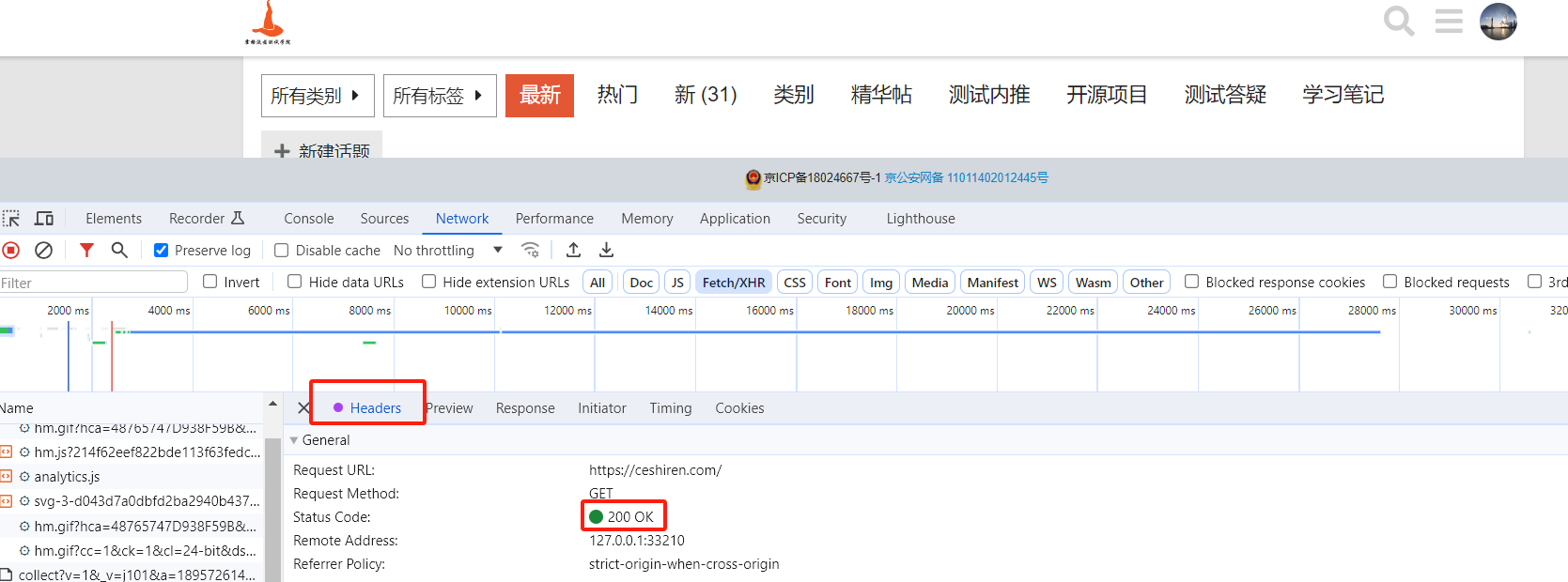Select the hm.js?214f62eef822 request row
Viewport: 1568px width, 582px height.
coord(132,452)
